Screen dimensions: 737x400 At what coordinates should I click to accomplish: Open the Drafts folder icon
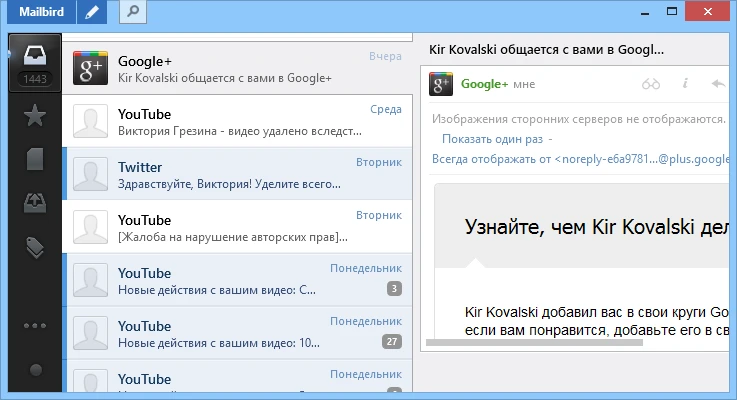tap(34, 159)
